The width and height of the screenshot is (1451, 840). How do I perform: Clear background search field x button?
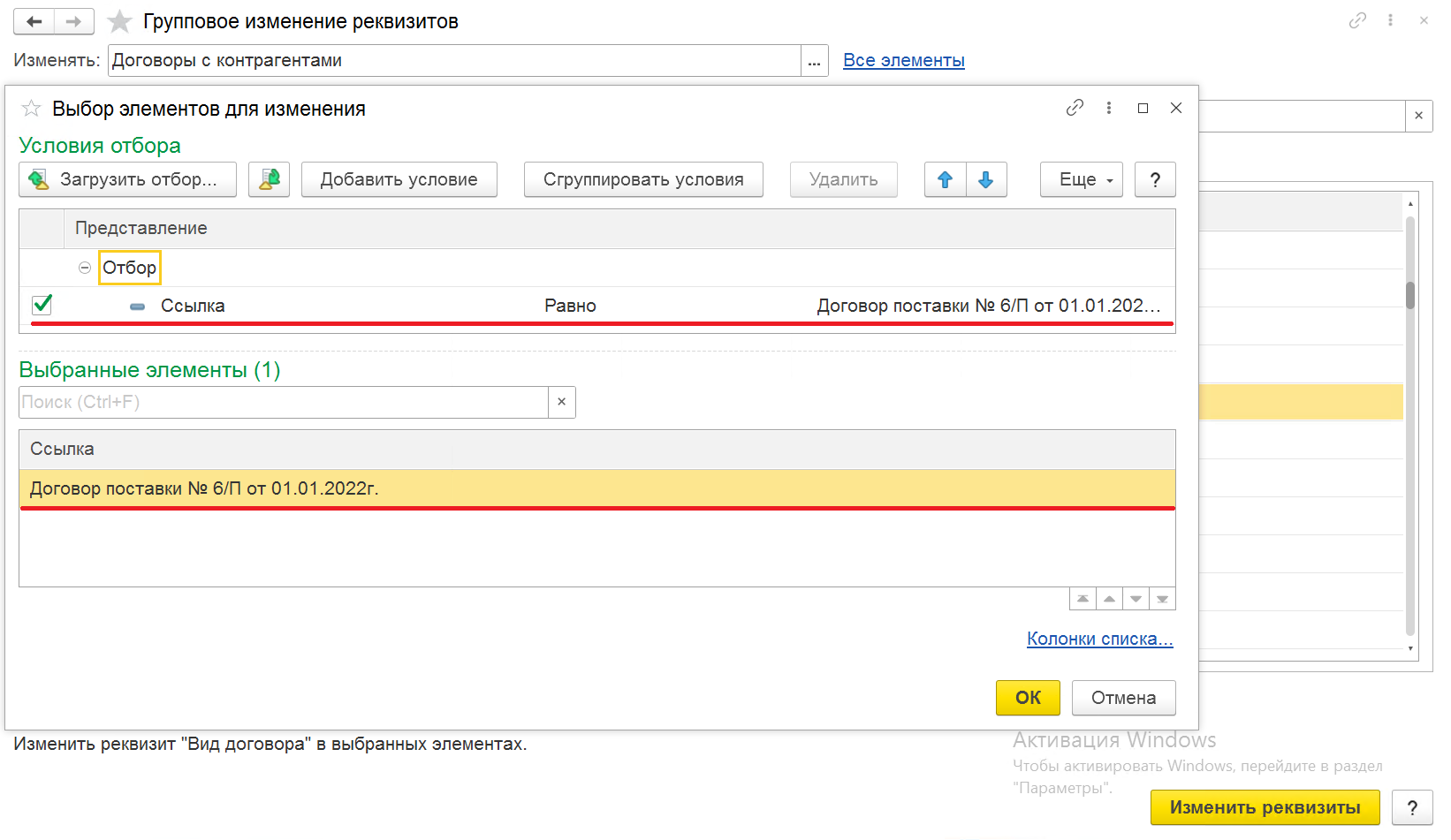[x=1418, y=116]
